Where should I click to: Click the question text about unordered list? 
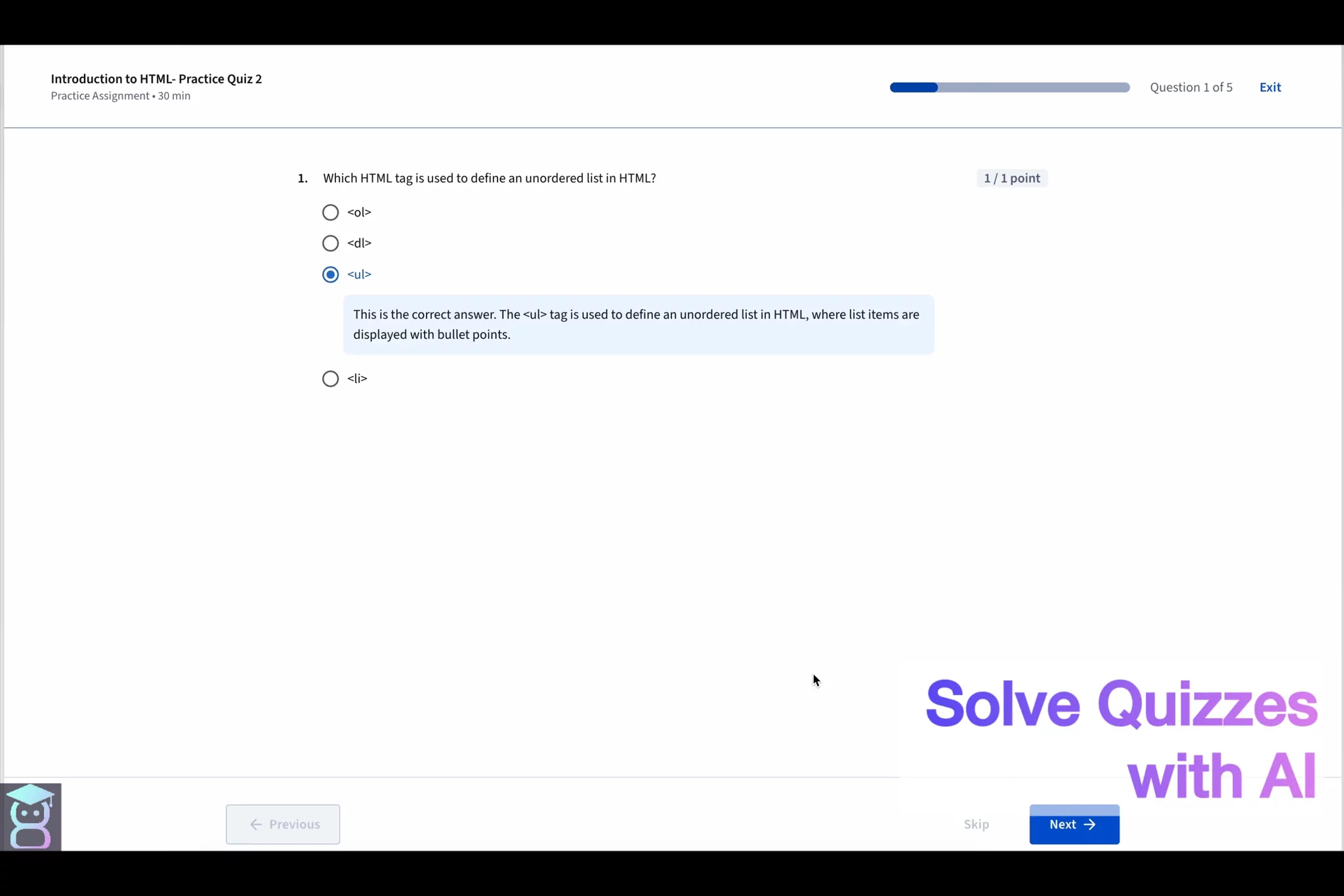[489, 178]
